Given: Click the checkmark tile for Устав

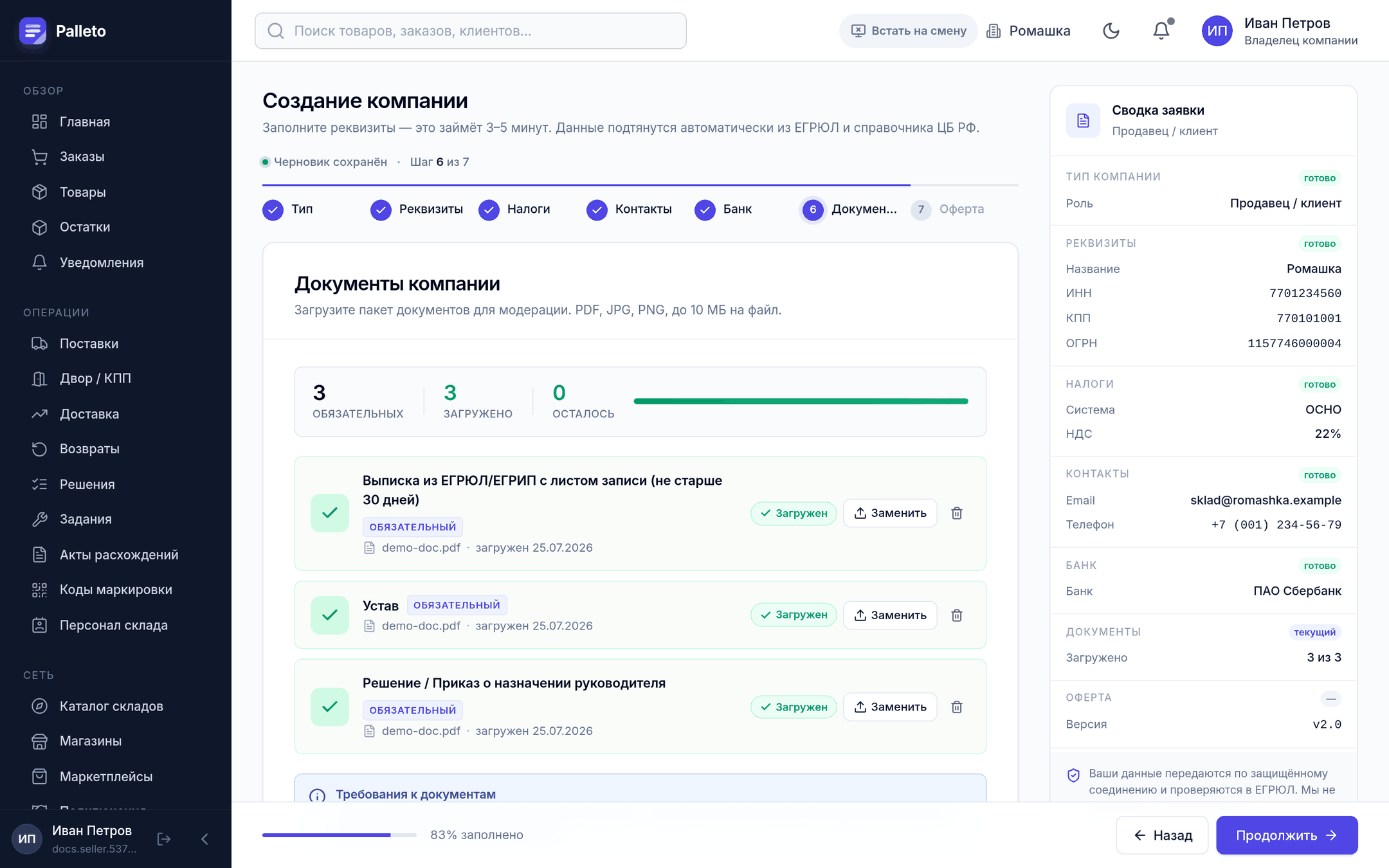Looking at the screenshot, I should (x=330, y=615).
